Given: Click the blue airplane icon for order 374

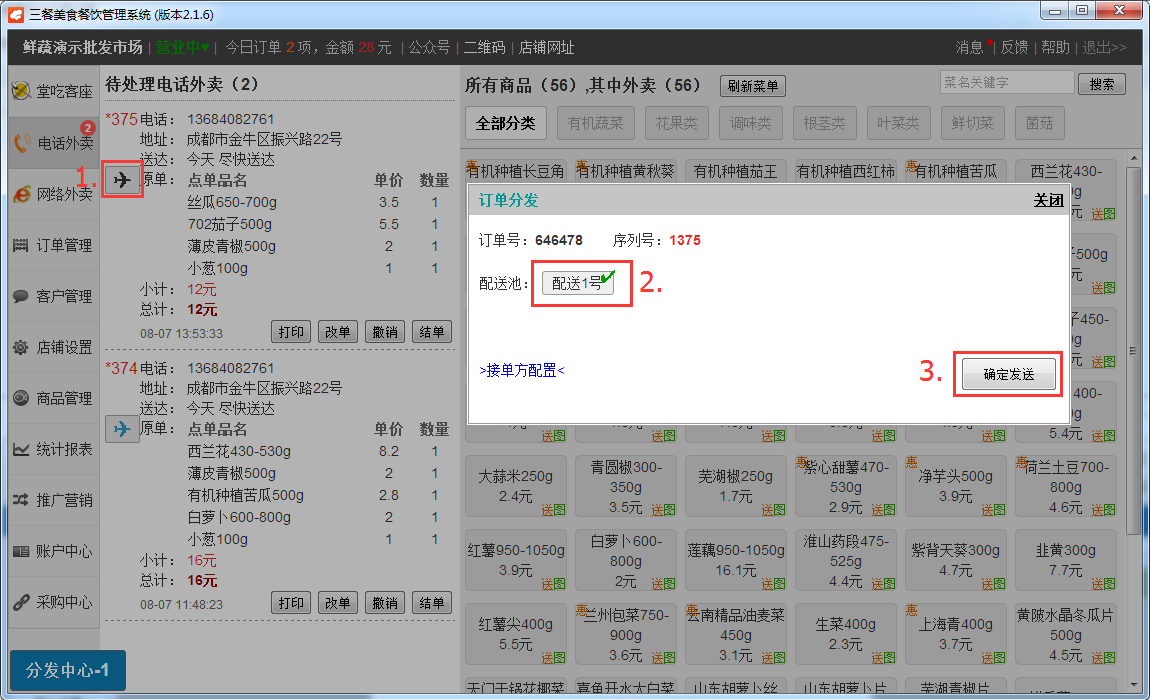Looking at the screenshot, I should point(122,429).
